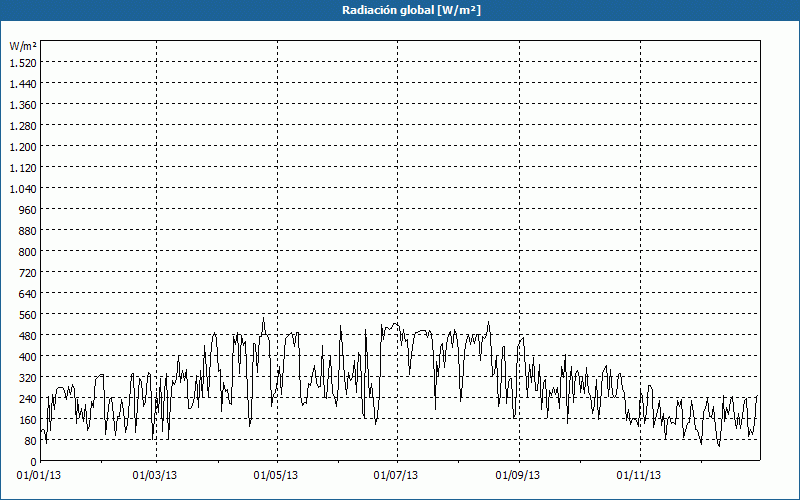The height and width of the screenshot is (500, 800).
Task: Click the 640 y-axis value
Action: tap(28, 294)
